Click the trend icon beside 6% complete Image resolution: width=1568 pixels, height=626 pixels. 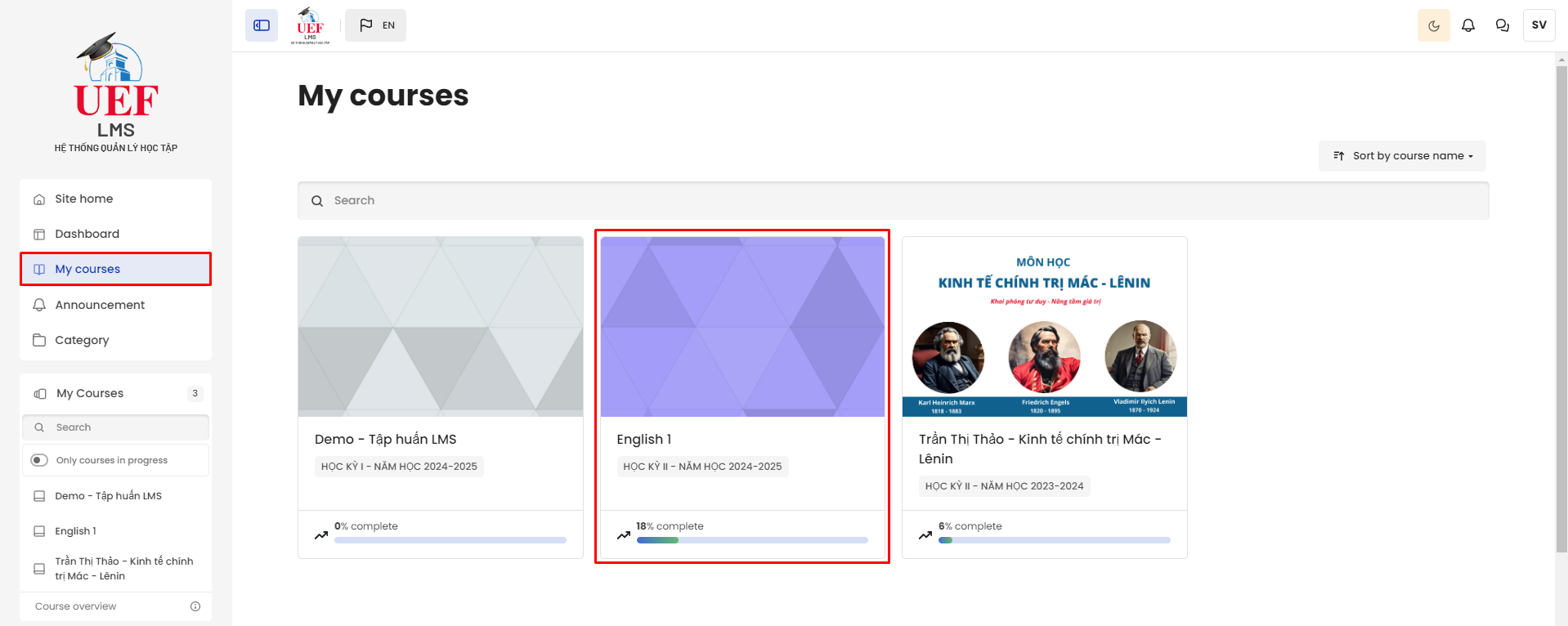925,535
